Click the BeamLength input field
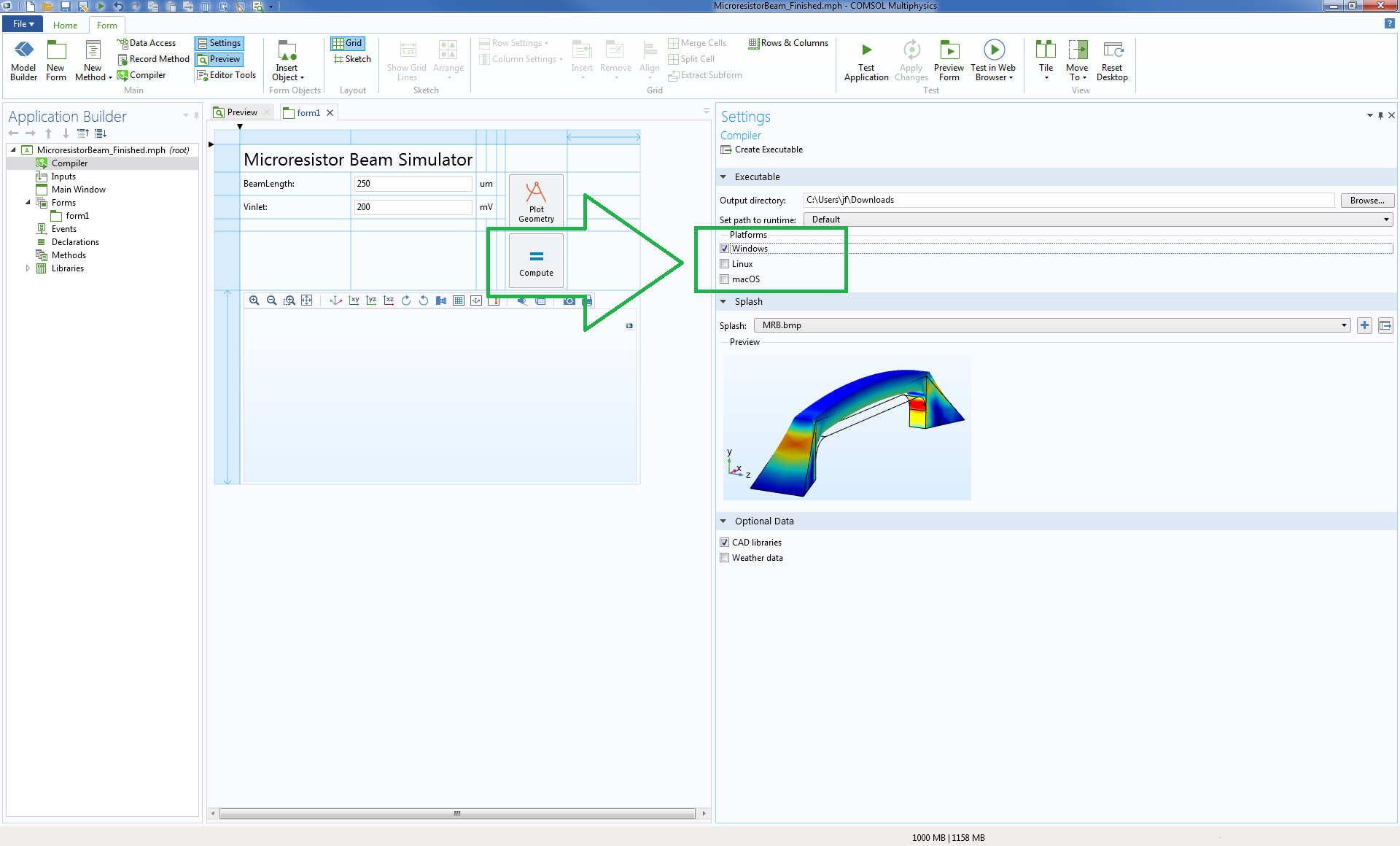The width and height of the screenshot is (1400, 846). pyautogui.click(x=413, y=184)
